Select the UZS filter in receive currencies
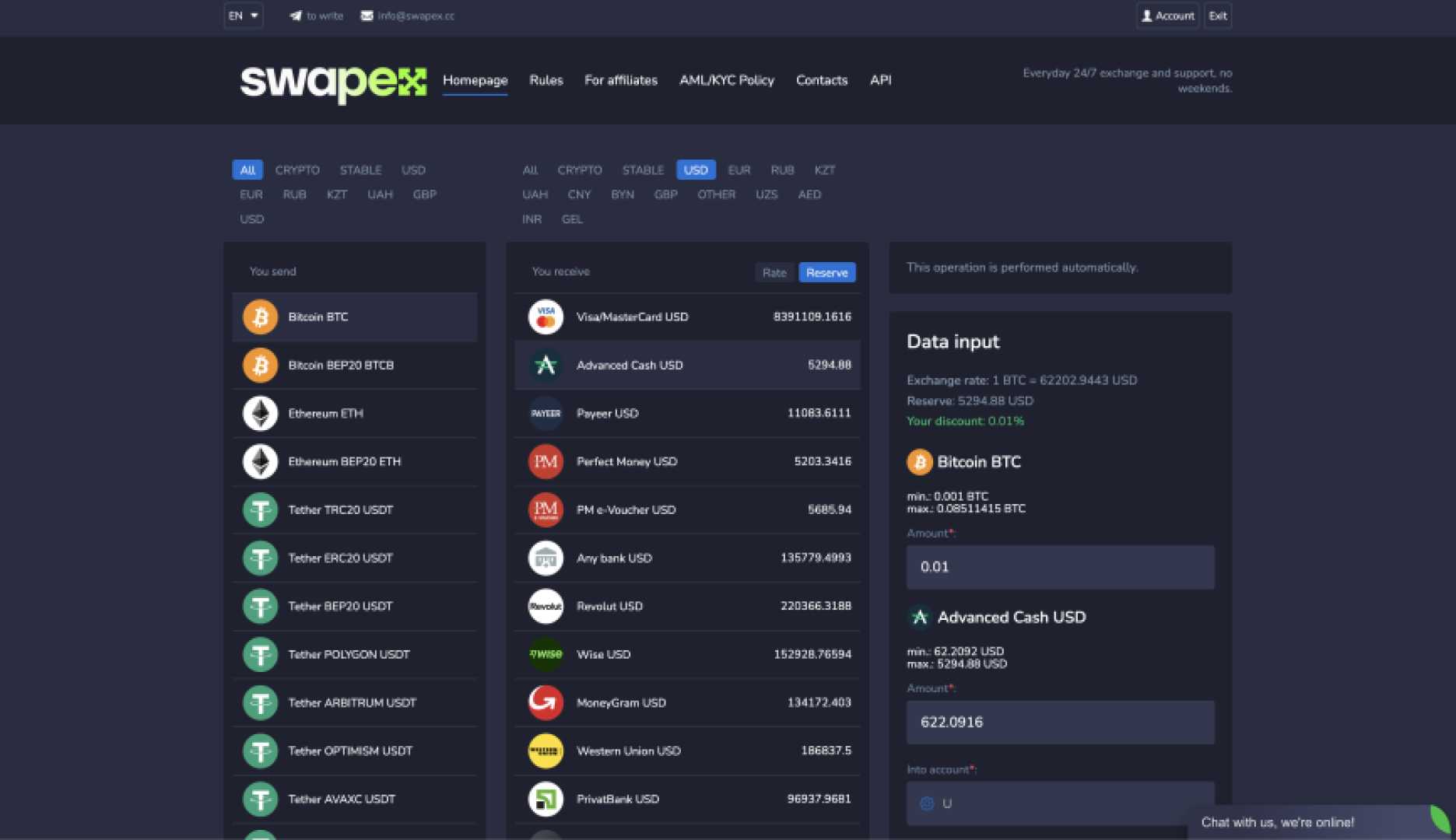1456x840 pixels. 767,194
